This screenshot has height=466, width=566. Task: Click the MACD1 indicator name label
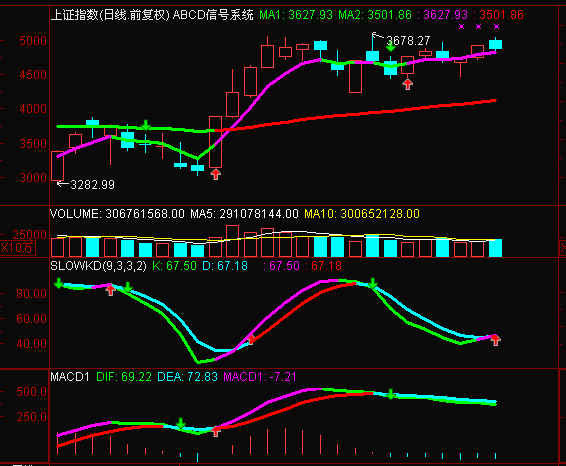[70, 377]
